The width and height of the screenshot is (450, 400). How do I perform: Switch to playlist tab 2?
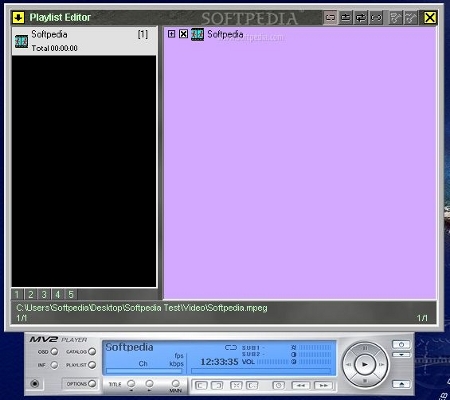(31, 294)
